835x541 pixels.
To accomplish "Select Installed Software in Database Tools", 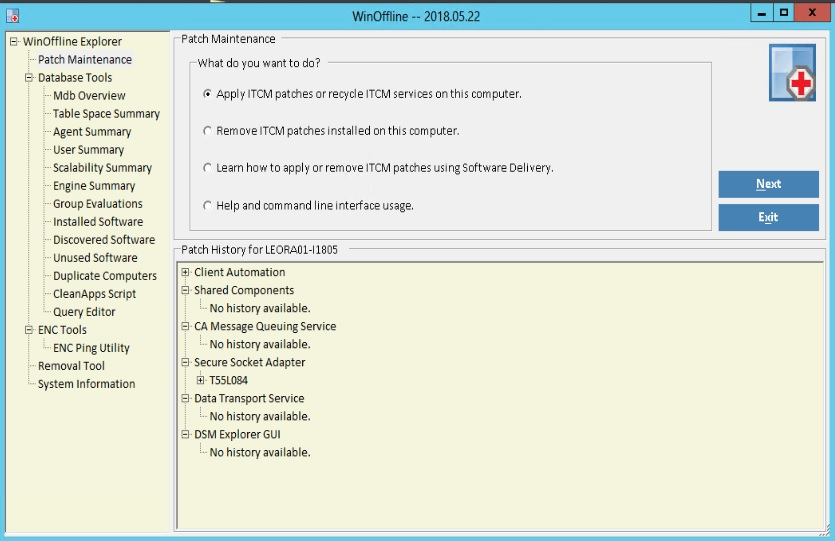I will 98,222.
